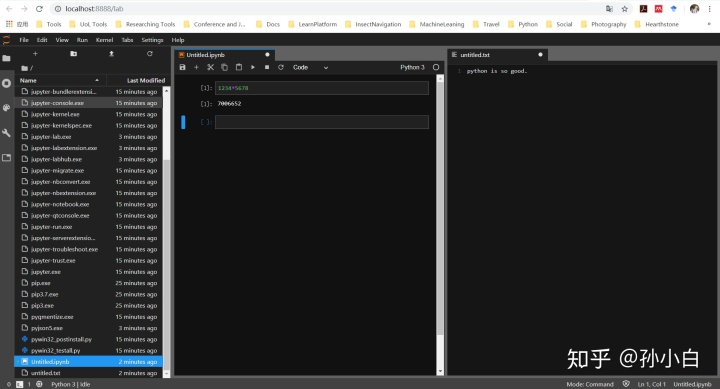Copy the selected cell
The height and width of the screenshot is (389, 720).
(225, 67)
